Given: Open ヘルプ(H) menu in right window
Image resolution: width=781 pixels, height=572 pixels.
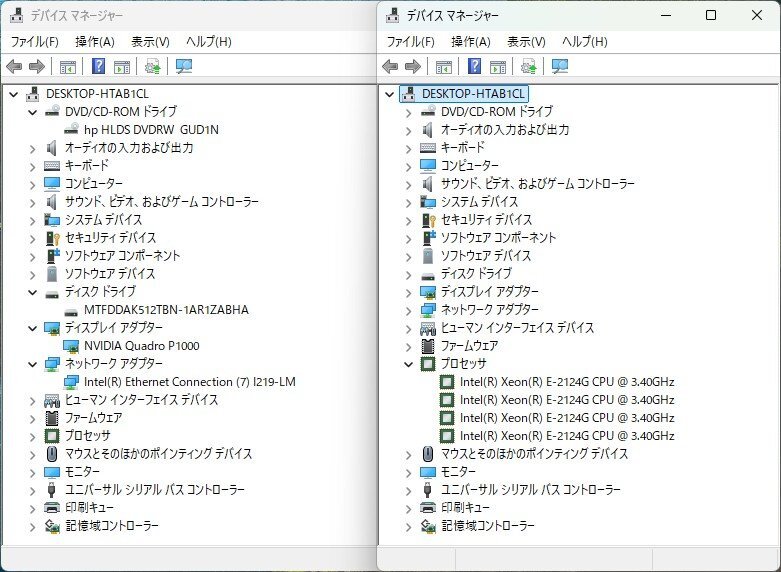Looking at the screenshot, I should tap(585, 42).
